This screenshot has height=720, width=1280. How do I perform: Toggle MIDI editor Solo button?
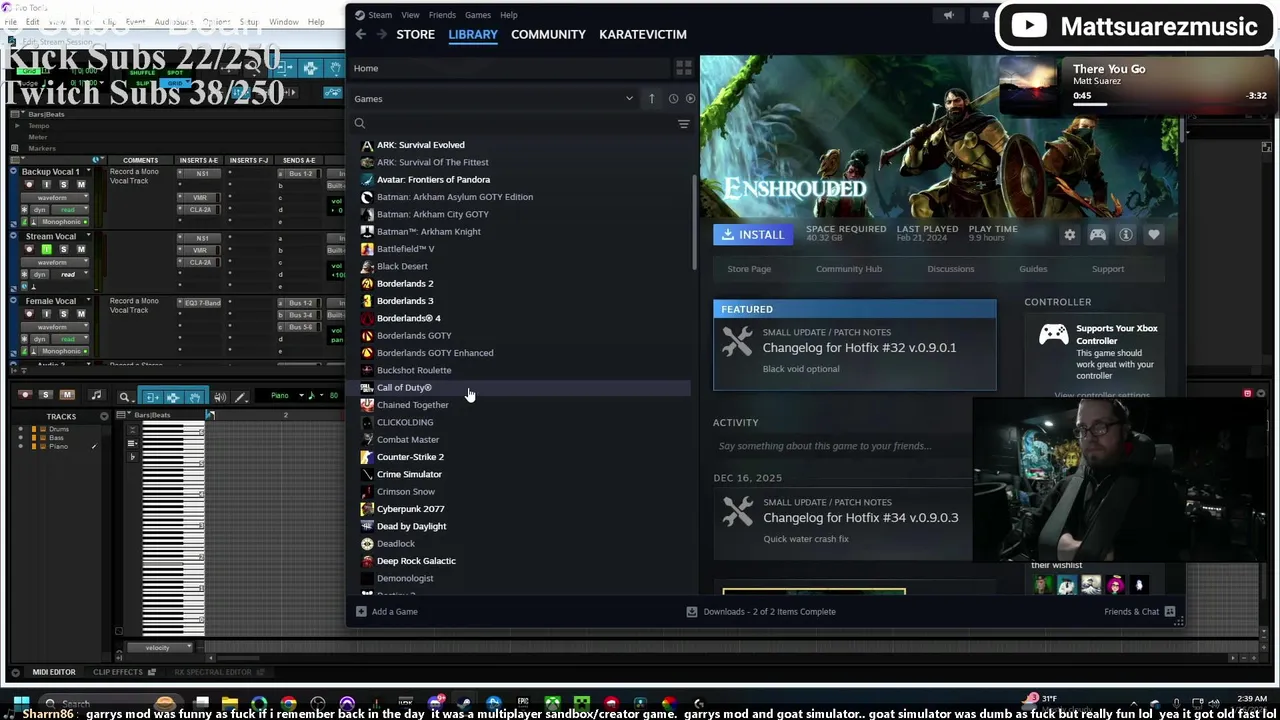click(46, 395)
